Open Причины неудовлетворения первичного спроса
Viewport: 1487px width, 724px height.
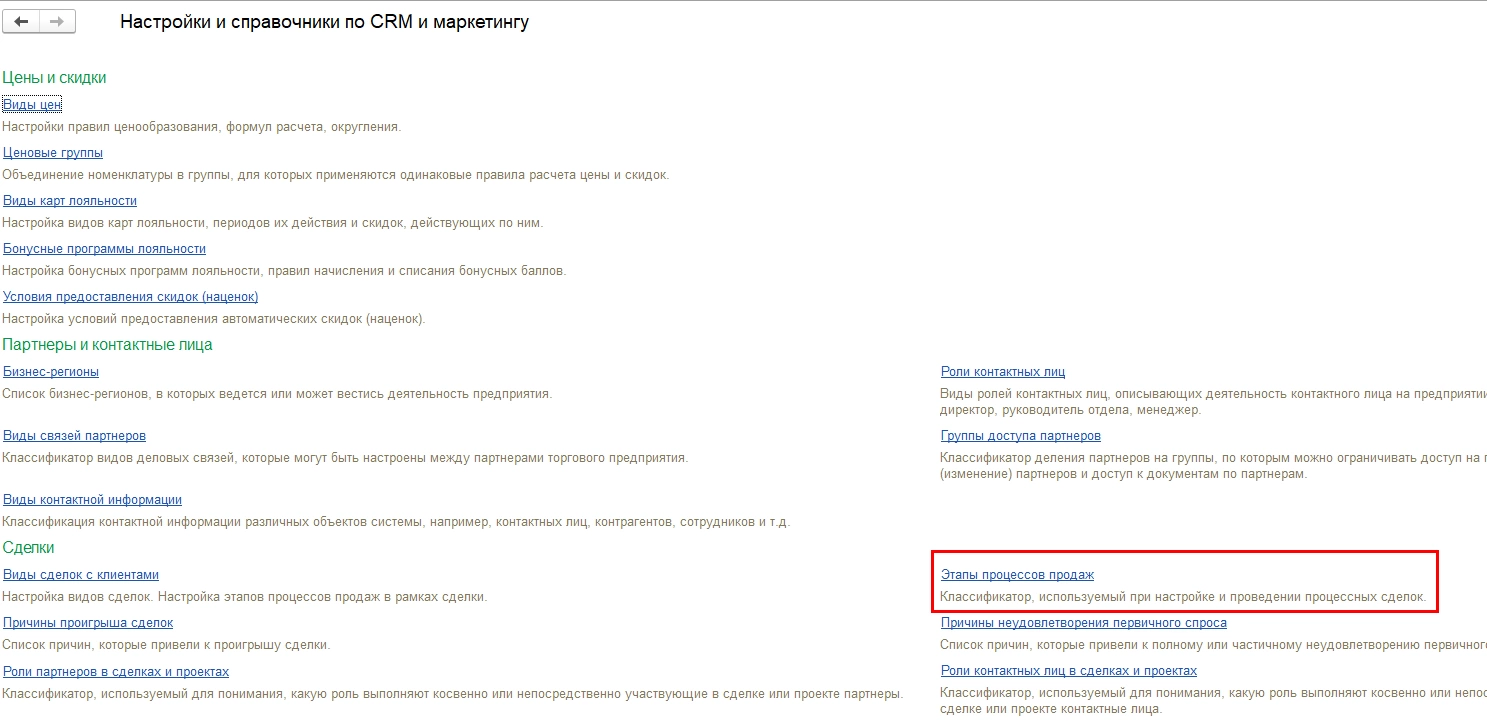click(x=1083, y=623)
